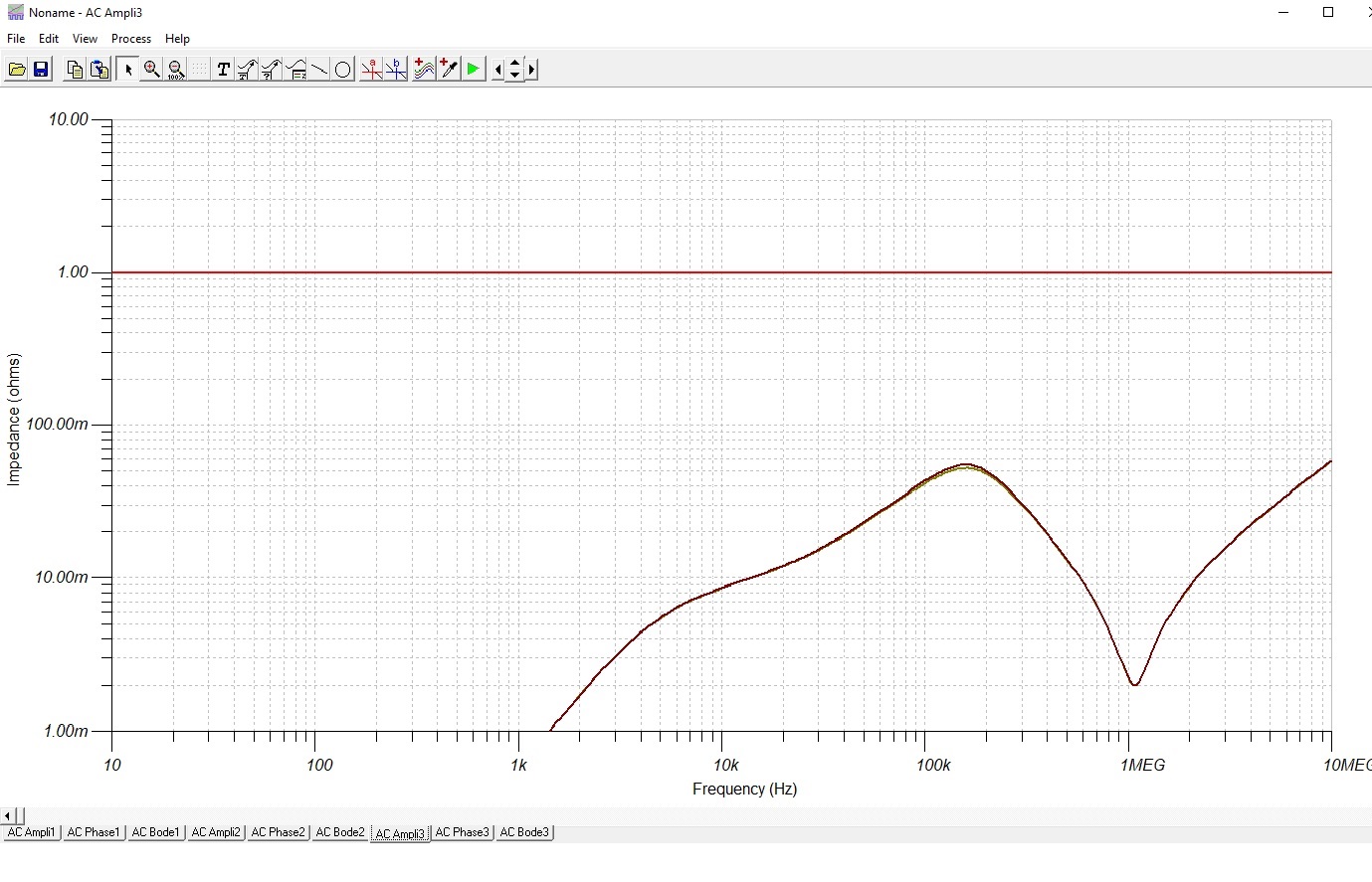Screen dimensions: 1372x882
Task: Select the circle drawing tool
Action: (343, 70)
